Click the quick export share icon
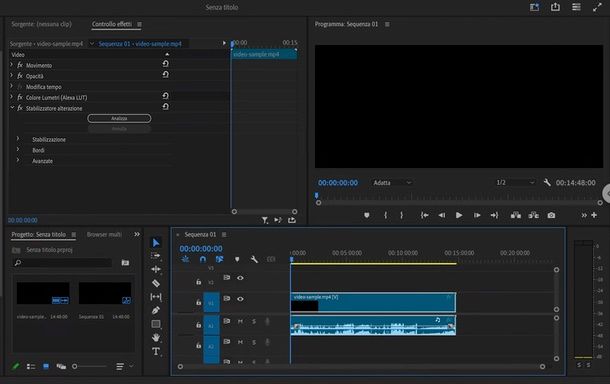Screen dimensions: 610x384 [555, 7]
